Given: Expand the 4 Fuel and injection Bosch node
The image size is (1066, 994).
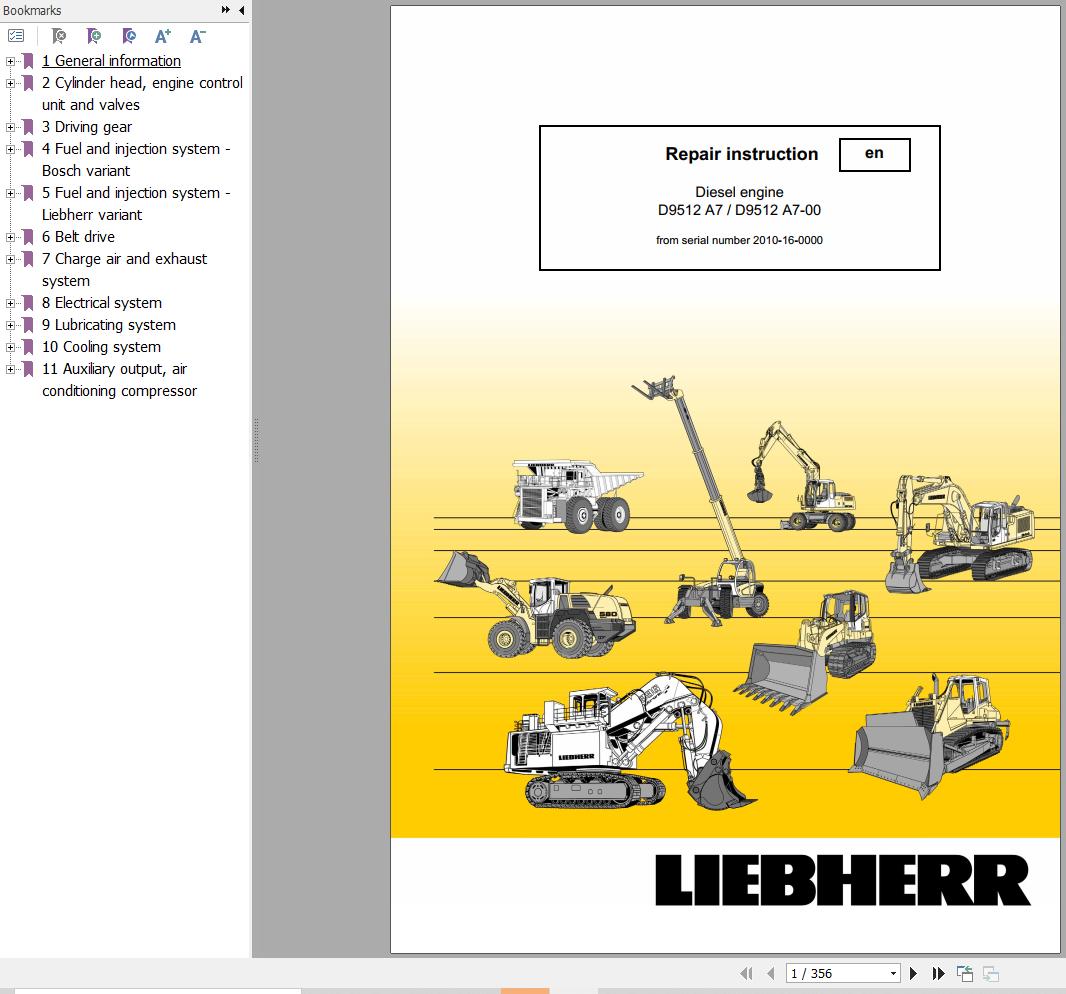Looking at the screenshot, I should pos(10,149).
